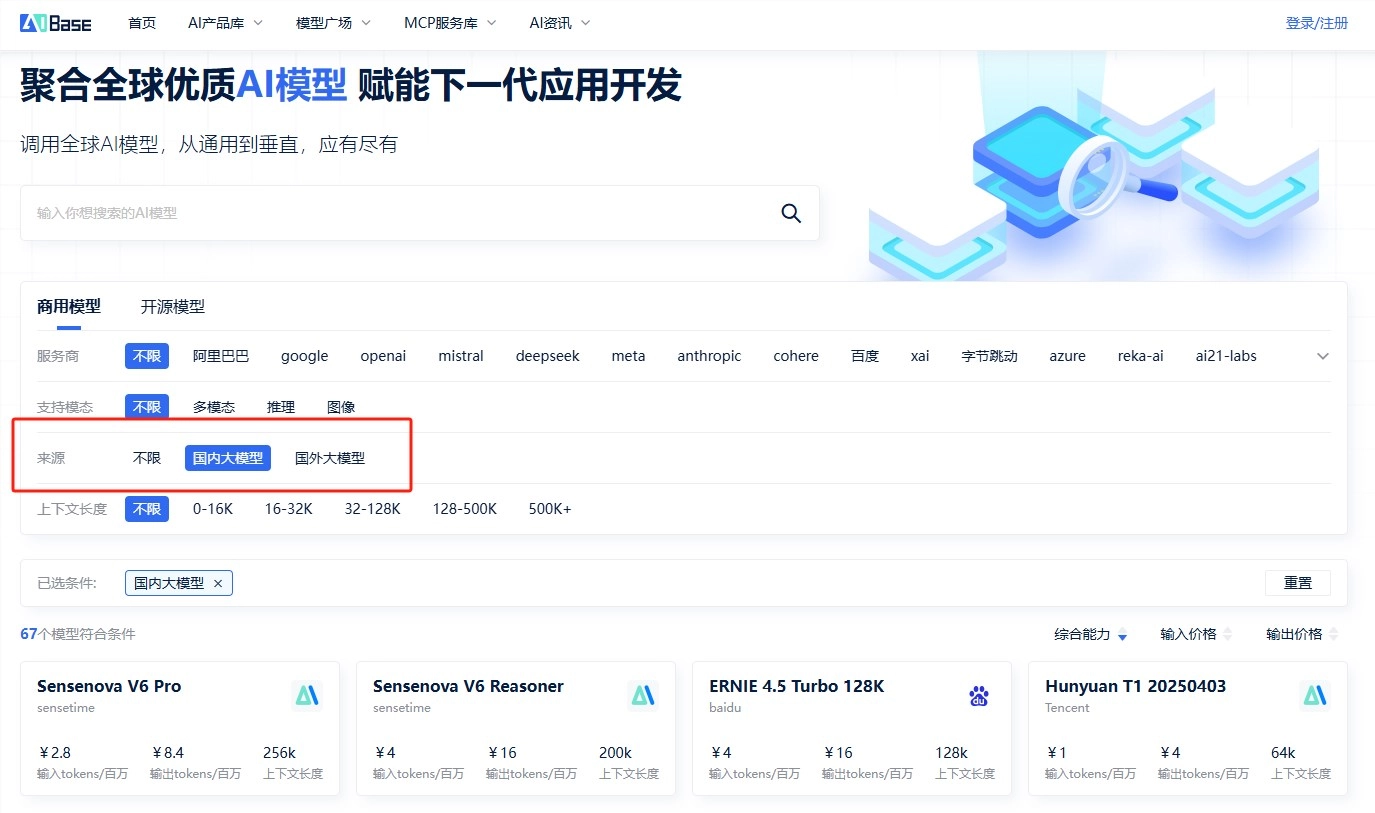Click the Sensenova V6 Pro logo icon
Screen dimensions: 1375x813
pos(307,696)
